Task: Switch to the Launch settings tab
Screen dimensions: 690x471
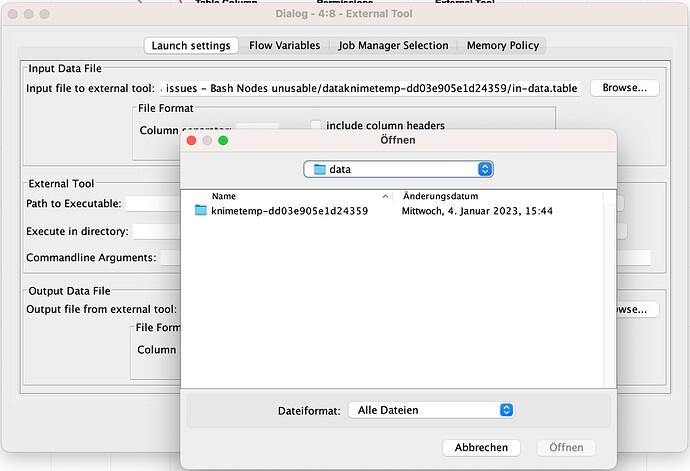Action: tap(191, 46)
